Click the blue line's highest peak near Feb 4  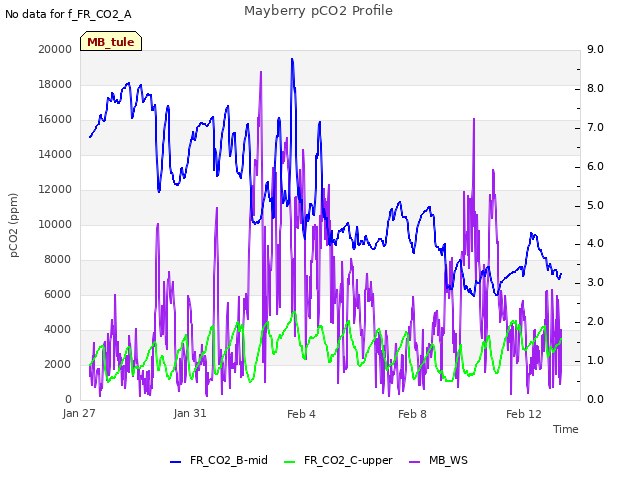pyautogui.click(x=292, y=60)
